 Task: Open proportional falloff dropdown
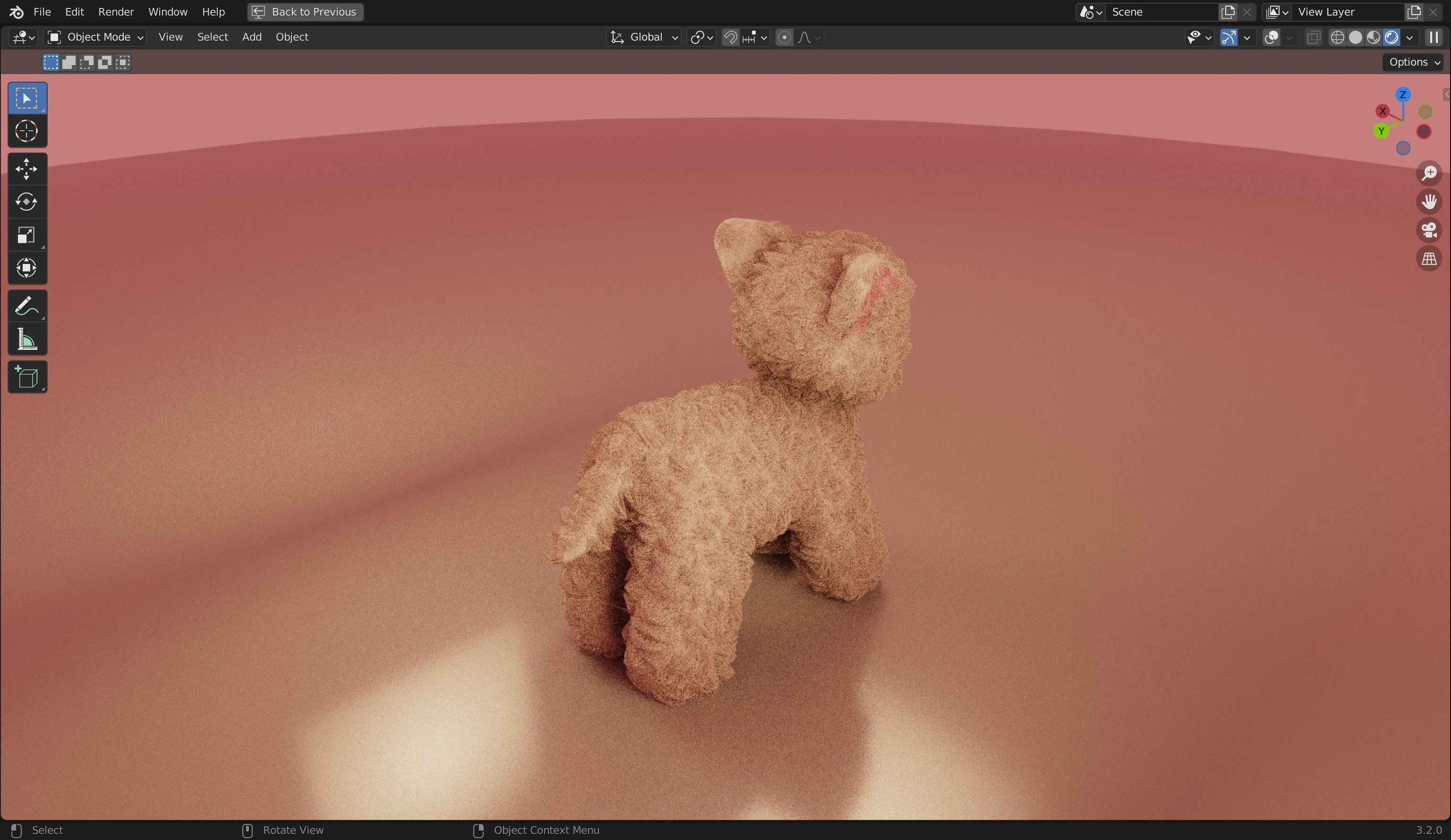(809, 37)
